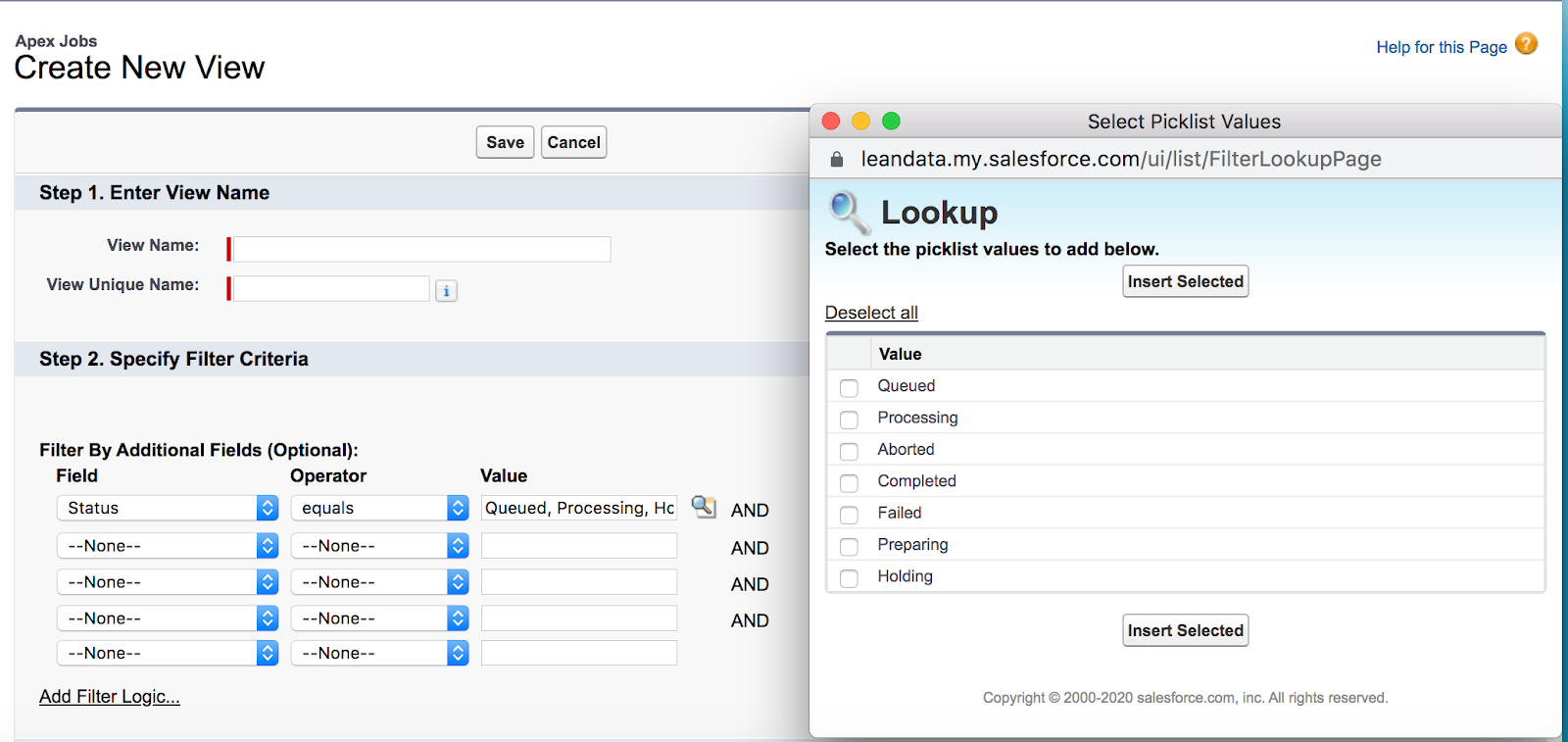
Task: Click the View Name input field
Action: (421, 249)
